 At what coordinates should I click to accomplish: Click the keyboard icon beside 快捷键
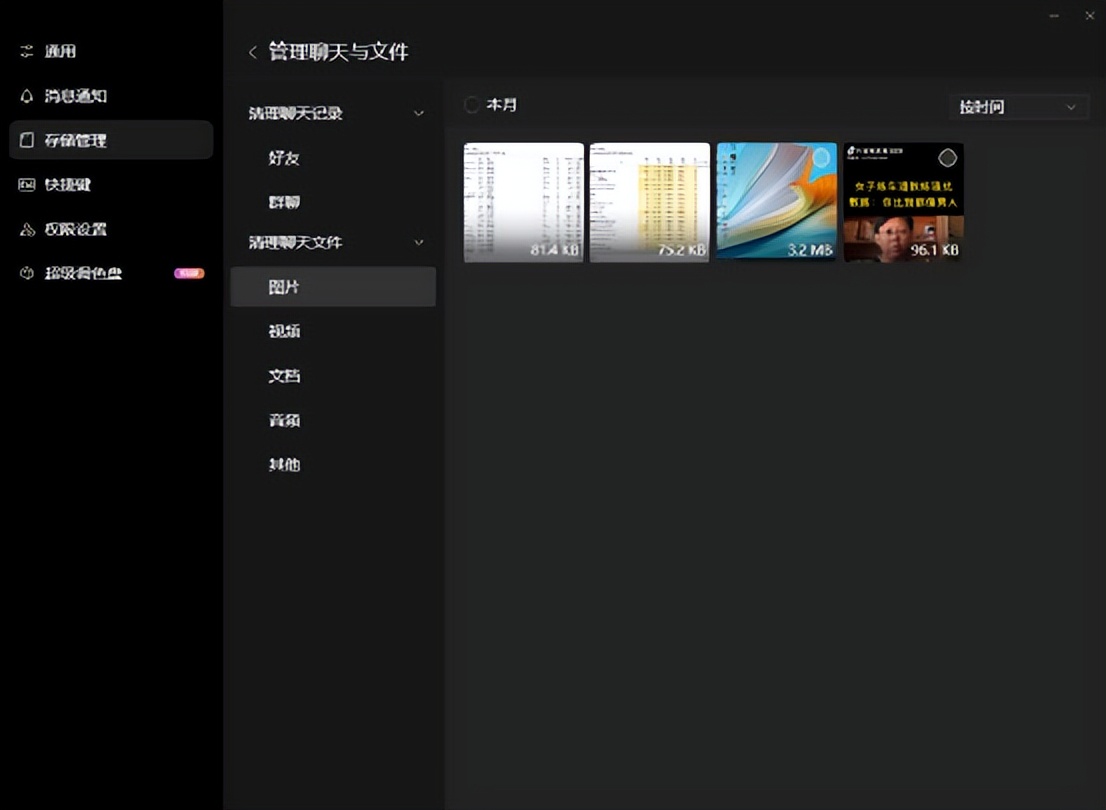(x=27, y=185)
